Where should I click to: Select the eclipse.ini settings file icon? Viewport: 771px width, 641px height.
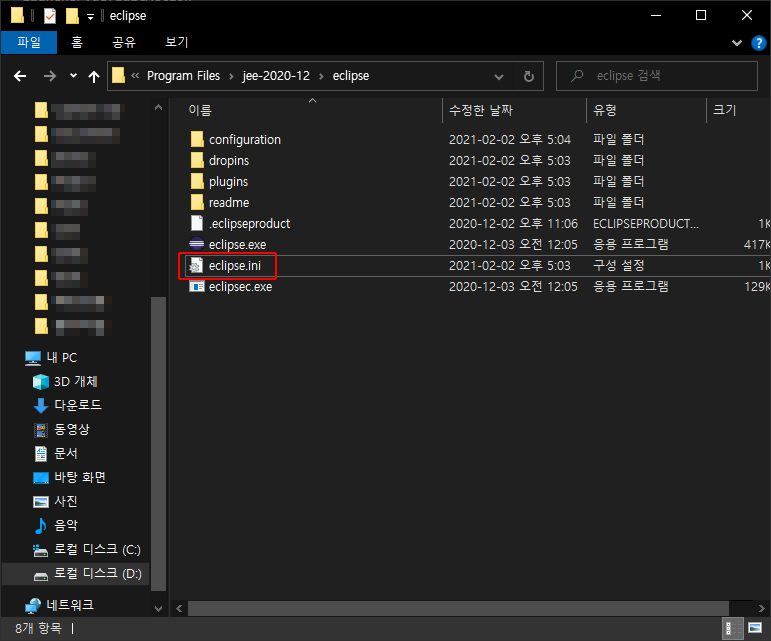click(x=197, y=265)
